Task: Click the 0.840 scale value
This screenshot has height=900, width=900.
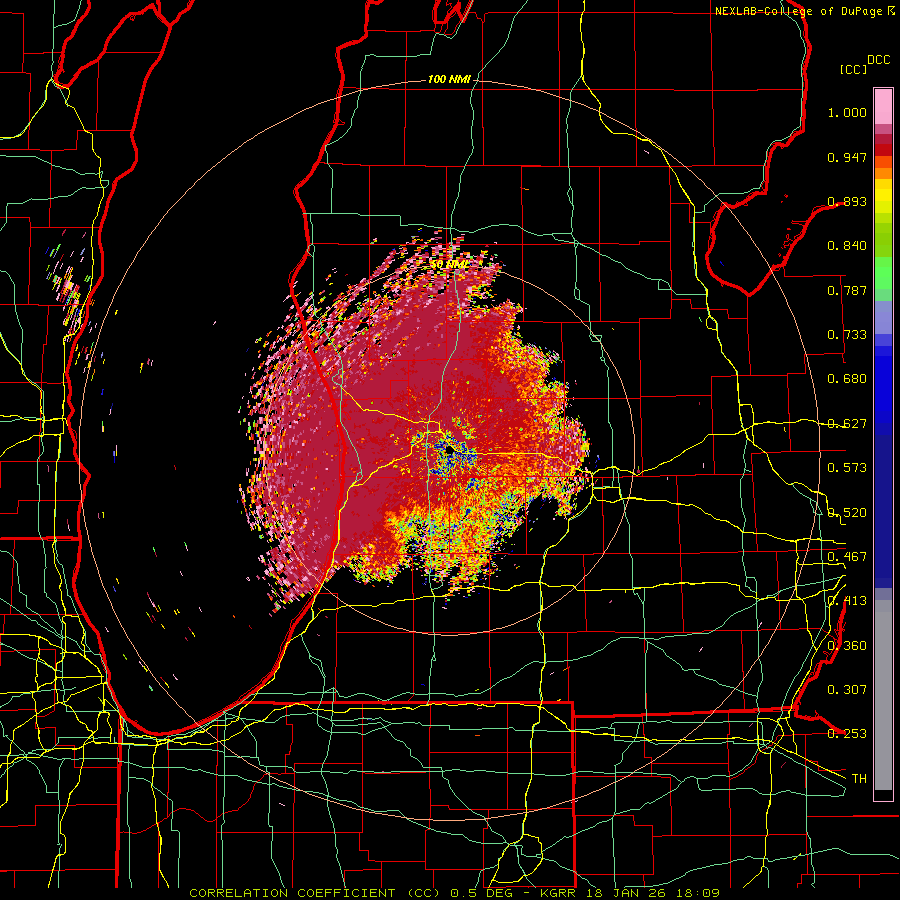Action: pos(847,246)
